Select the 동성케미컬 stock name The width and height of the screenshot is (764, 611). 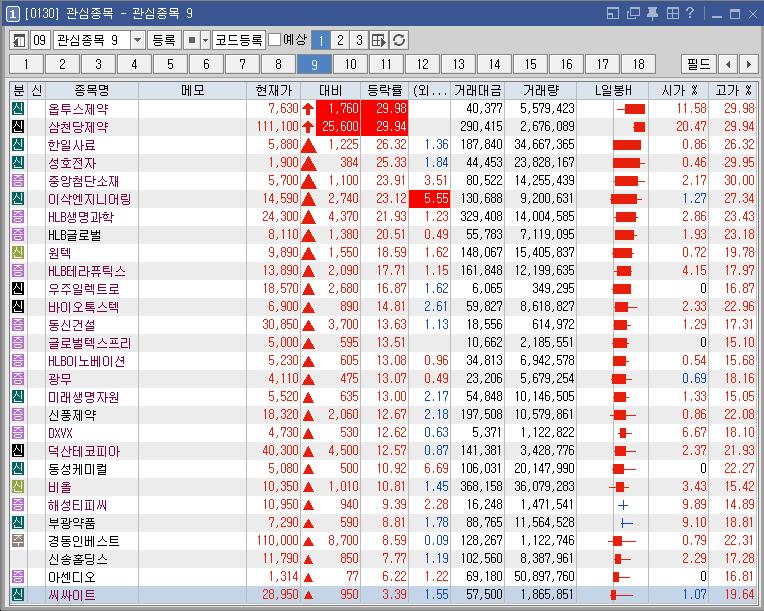click(x=78, y=469)
